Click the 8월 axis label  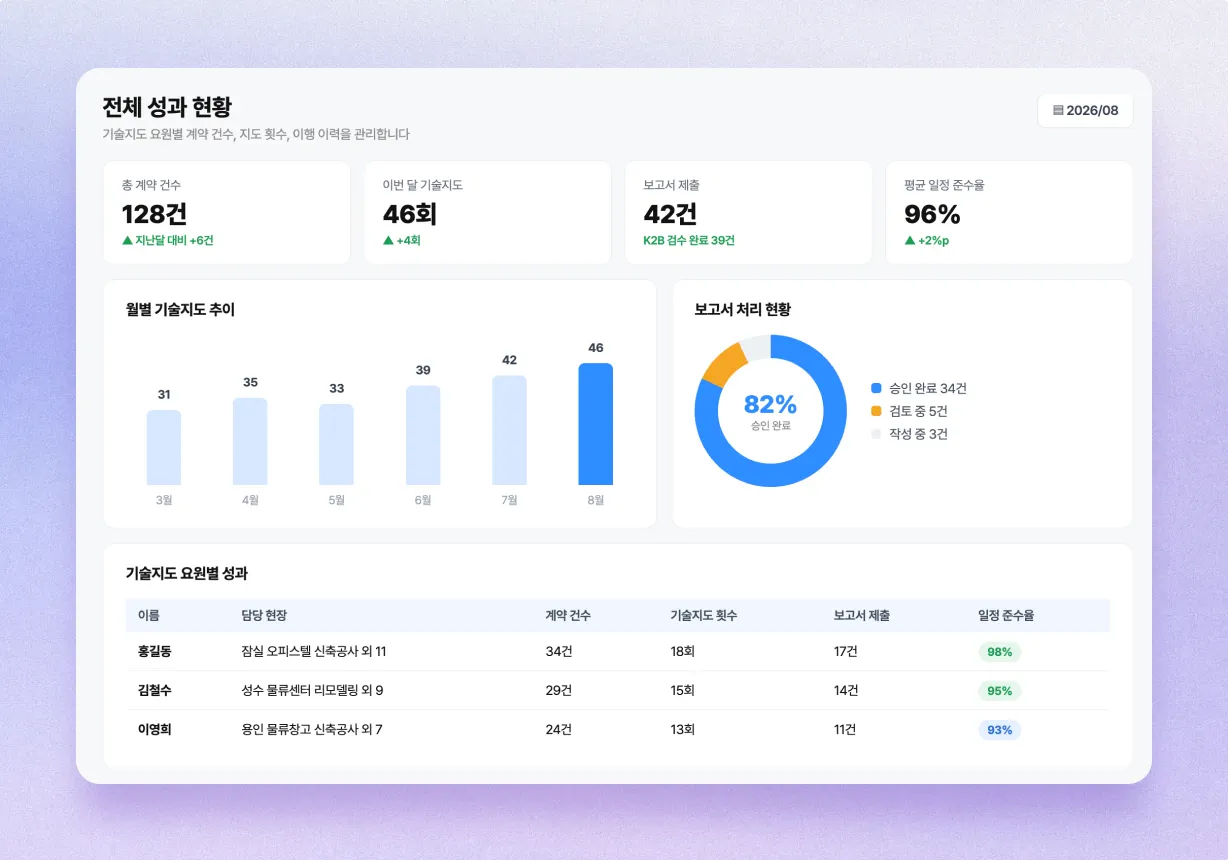(596, 500)
